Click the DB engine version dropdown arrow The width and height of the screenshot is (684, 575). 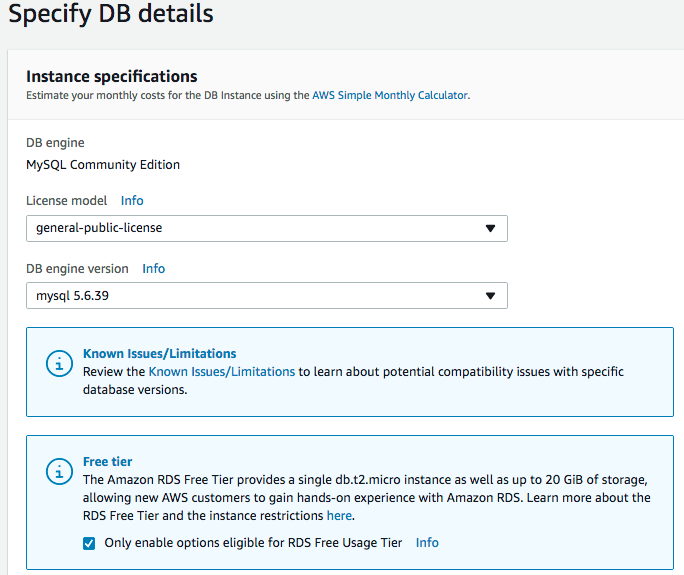[490, 296]
